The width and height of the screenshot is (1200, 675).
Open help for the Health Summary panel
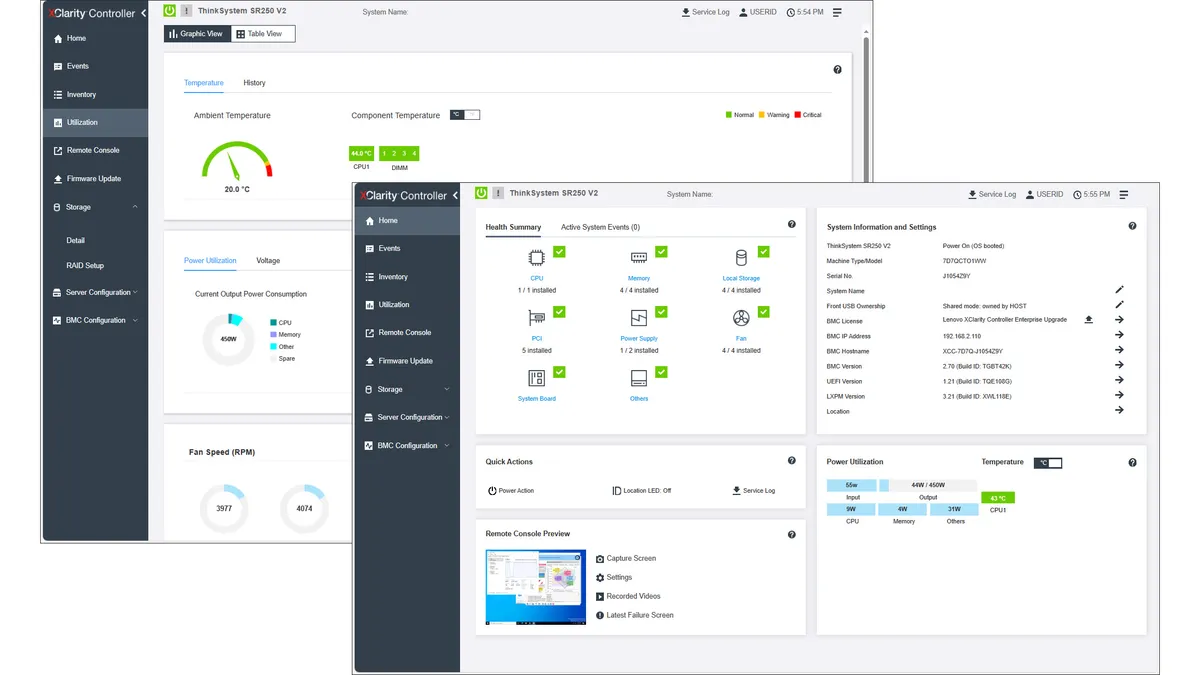pos(792,225)
